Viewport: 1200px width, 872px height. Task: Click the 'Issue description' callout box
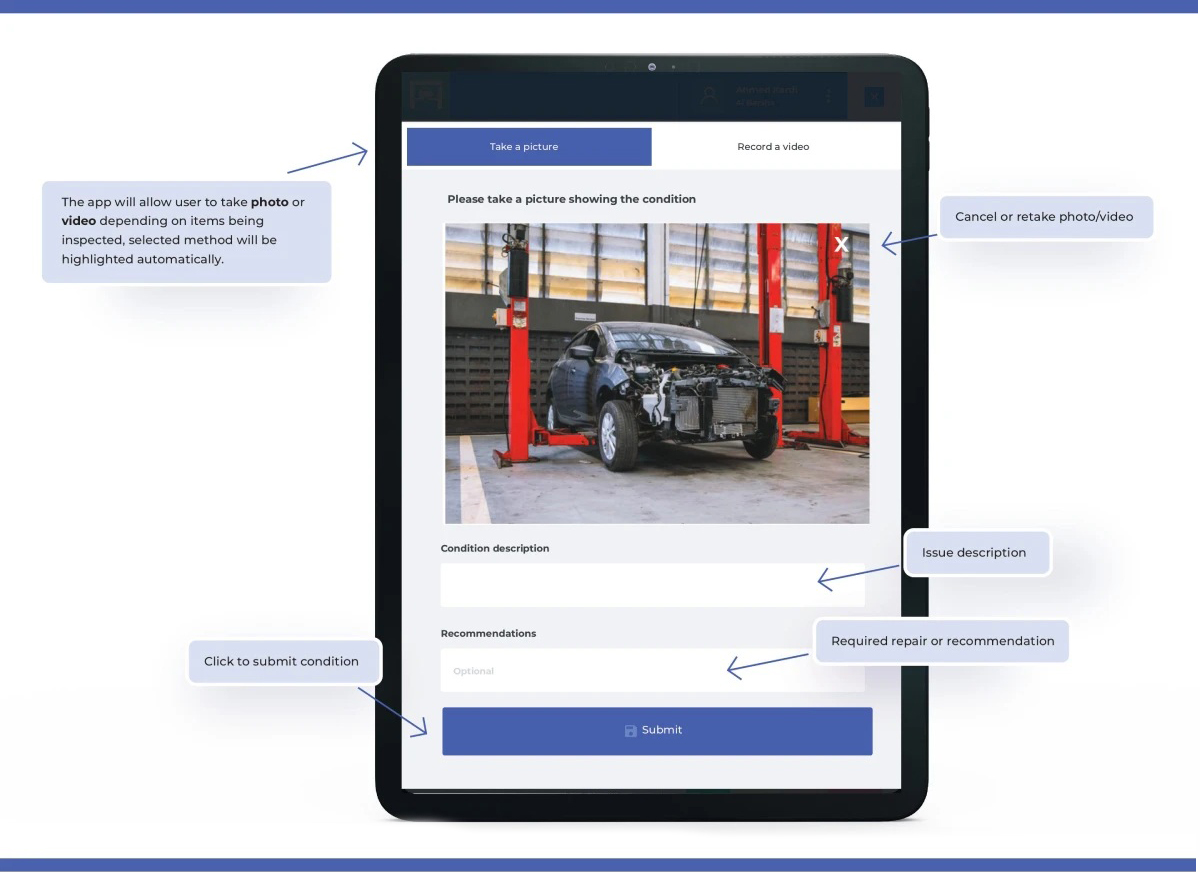tap(974, 553)
